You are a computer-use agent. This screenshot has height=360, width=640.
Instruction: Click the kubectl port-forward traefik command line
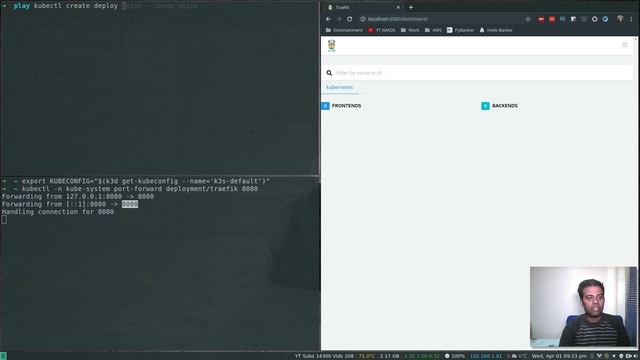pyautogui.click(x=130, y=189)
